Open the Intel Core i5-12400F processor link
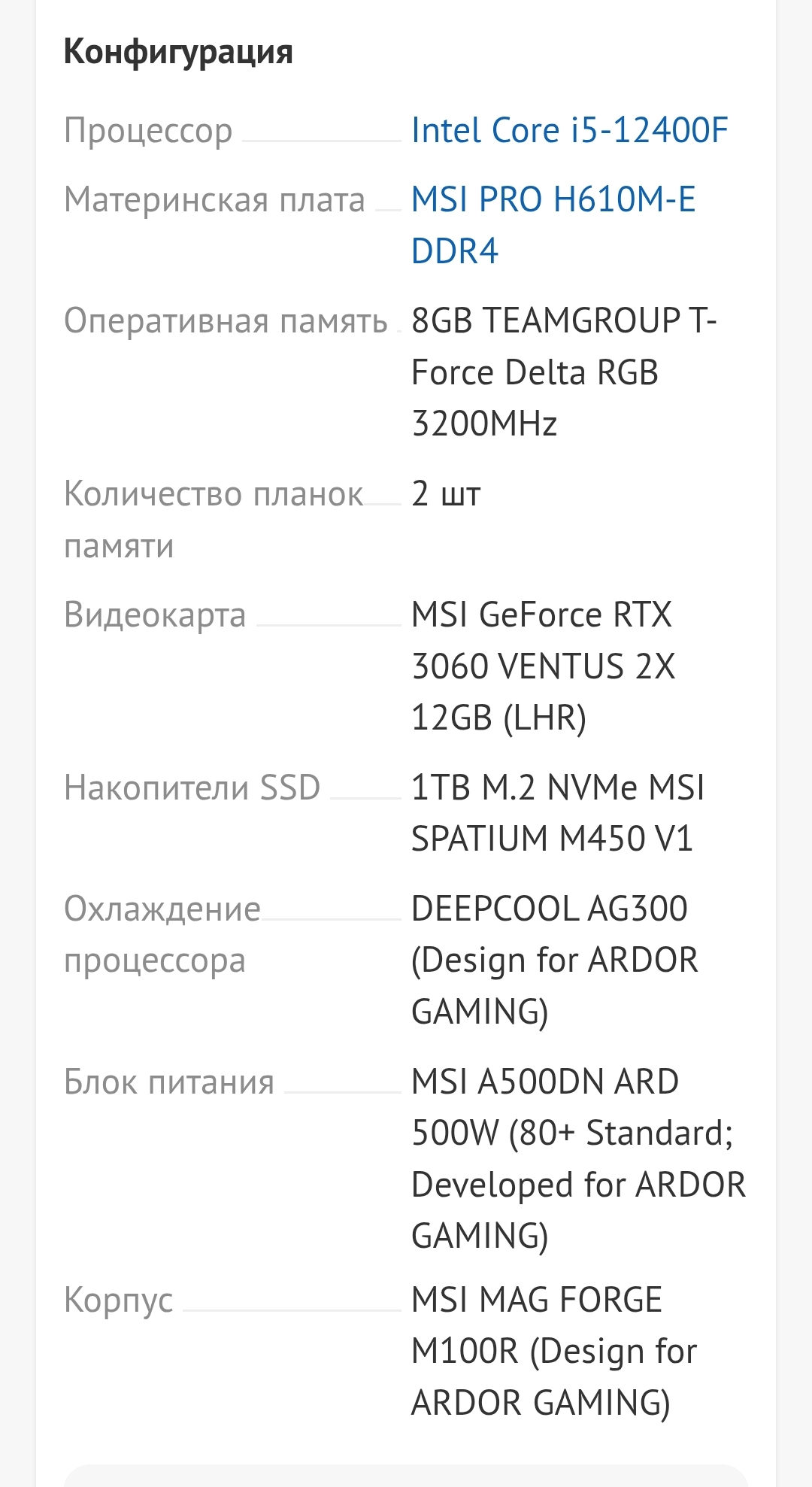The width and height of the screenshot is (812, 1487). [569, 130]
